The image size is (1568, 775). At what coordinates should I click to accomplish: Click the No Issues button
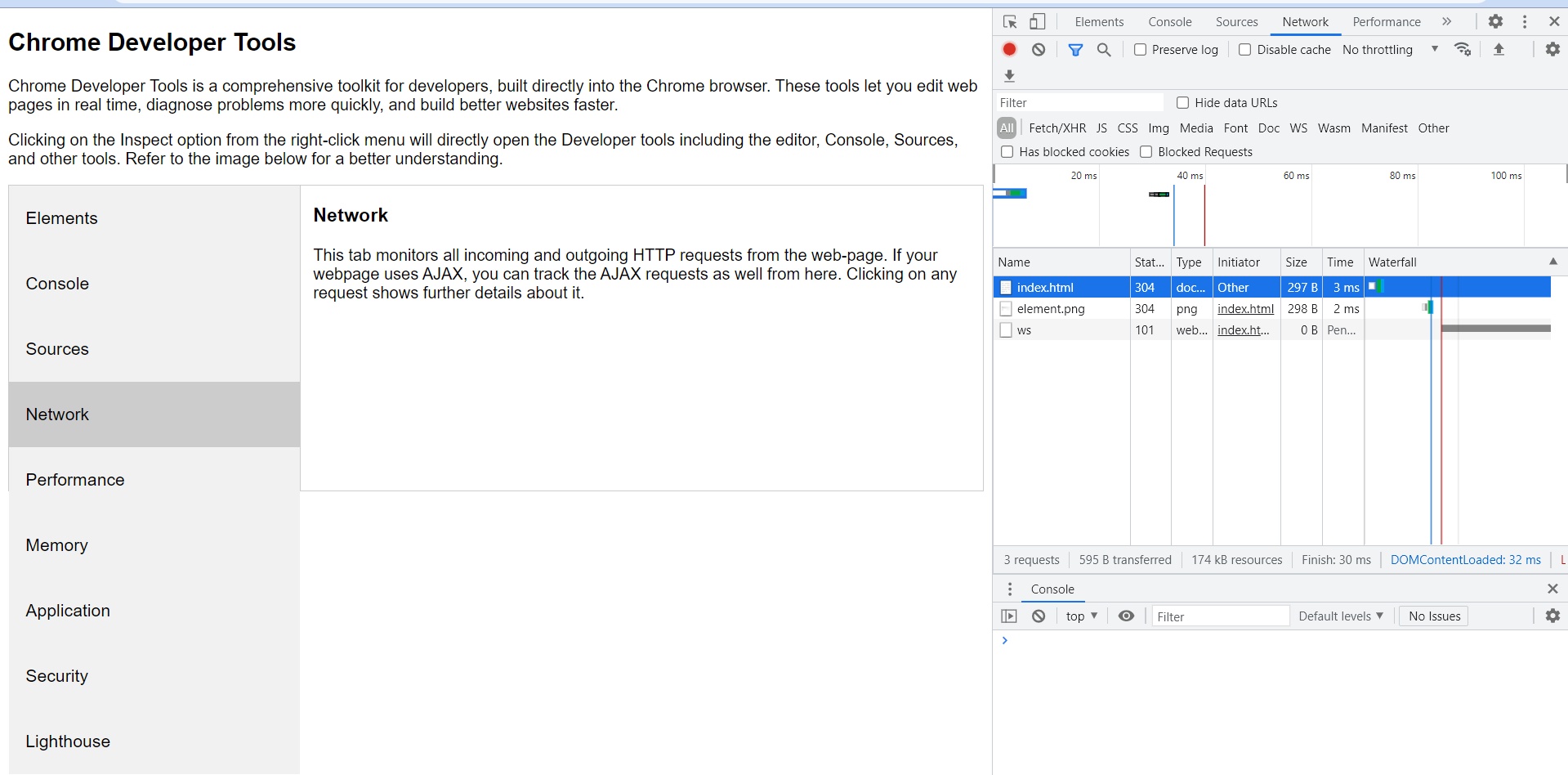[x=1434, y=616]
